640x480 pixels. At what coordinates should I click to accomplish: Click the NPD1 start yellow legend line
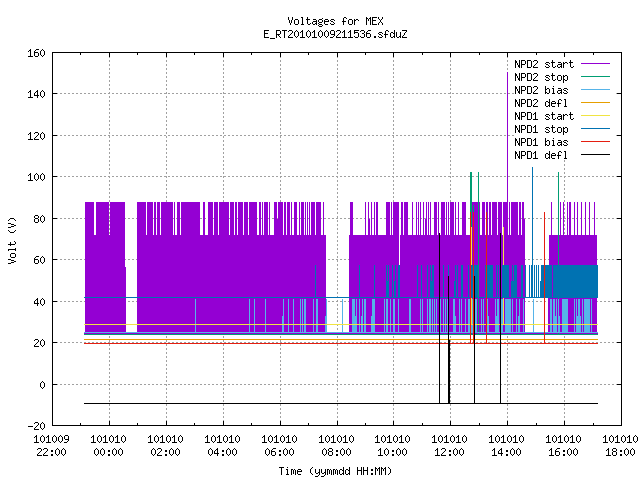[x=595, y=116]
